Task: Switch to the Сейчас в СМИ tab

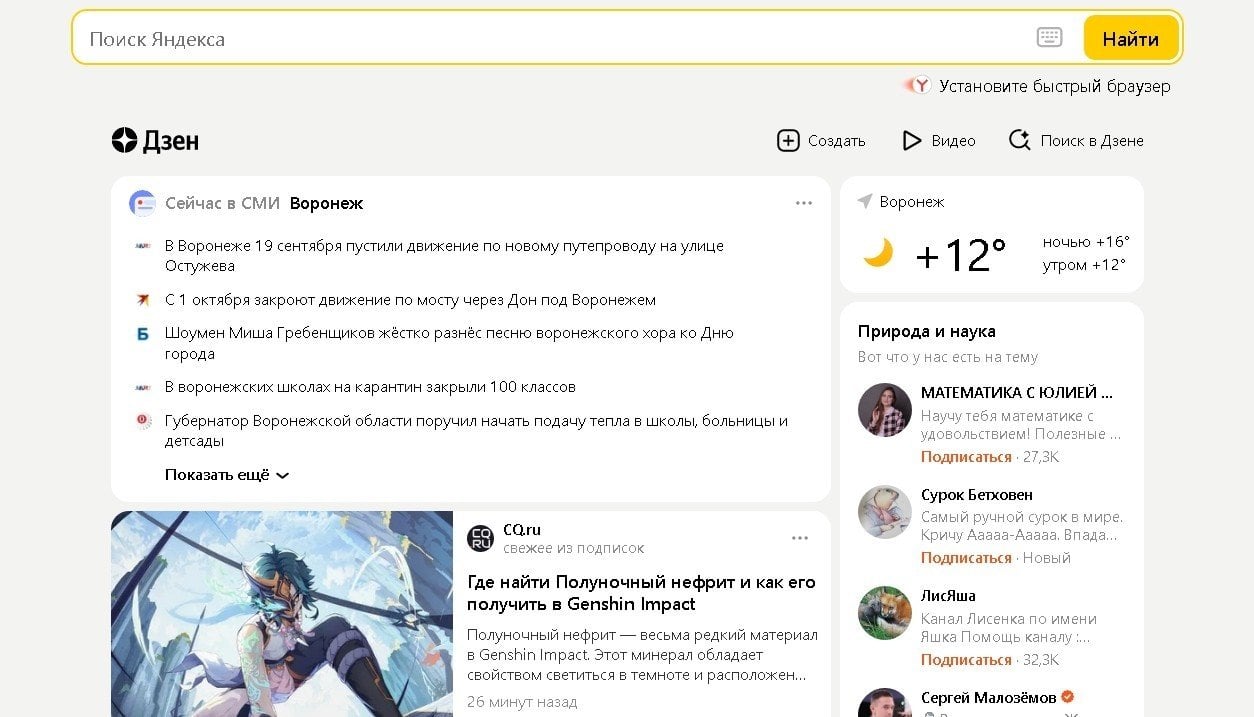Action: (x=222, y=203)
